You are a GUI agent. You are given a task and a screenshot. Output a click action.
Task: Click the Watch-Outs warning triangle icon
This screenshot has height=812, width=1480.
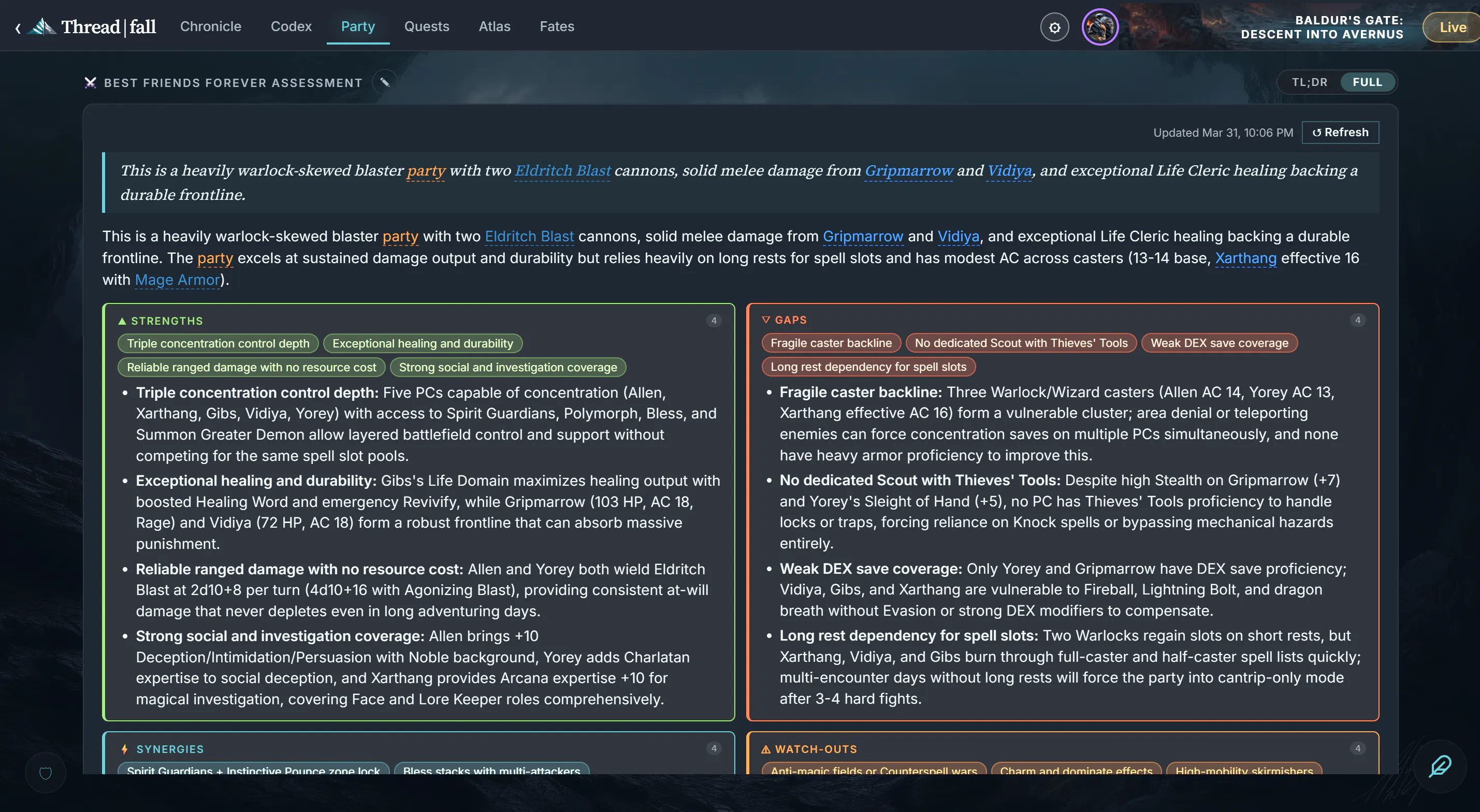(x=766, y=749)
